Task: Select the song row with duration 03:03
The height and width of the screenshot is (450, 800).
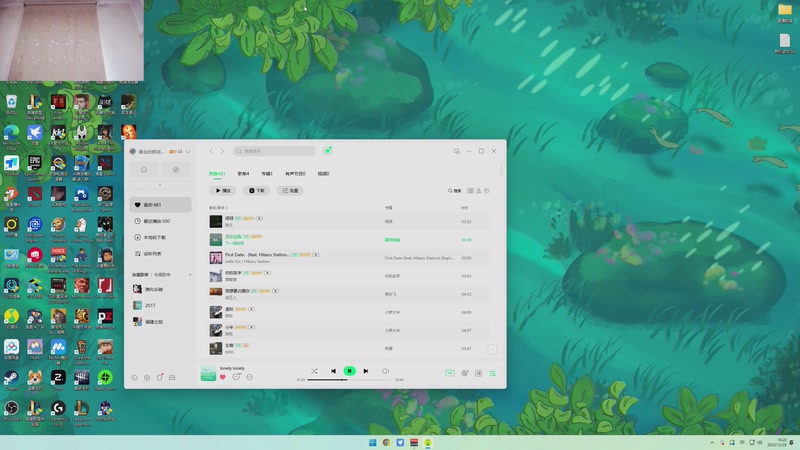Action: coord(348,276)
